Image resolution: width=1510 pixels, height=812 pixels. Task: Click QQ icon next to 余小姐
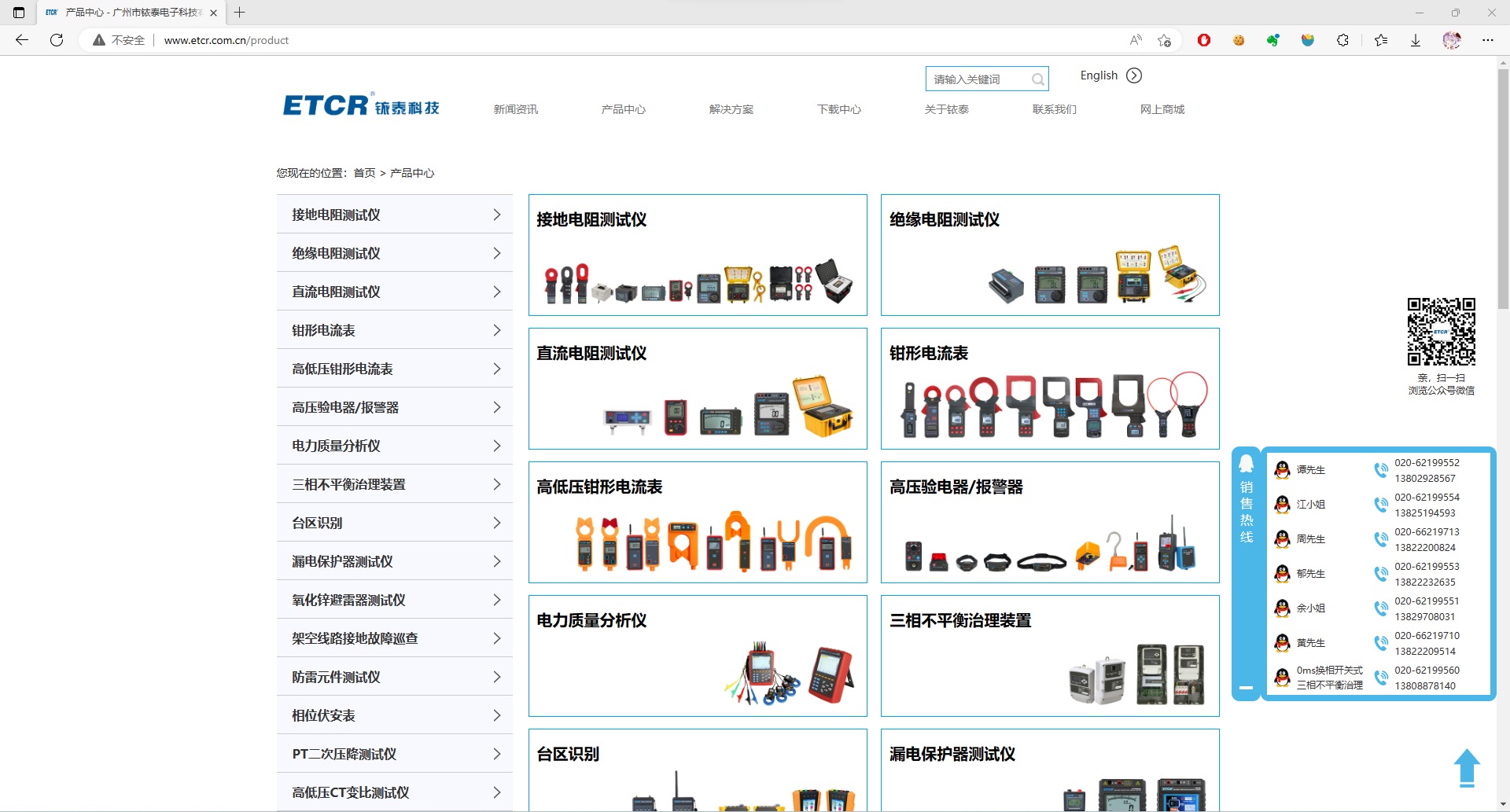tap(1282, 608)
